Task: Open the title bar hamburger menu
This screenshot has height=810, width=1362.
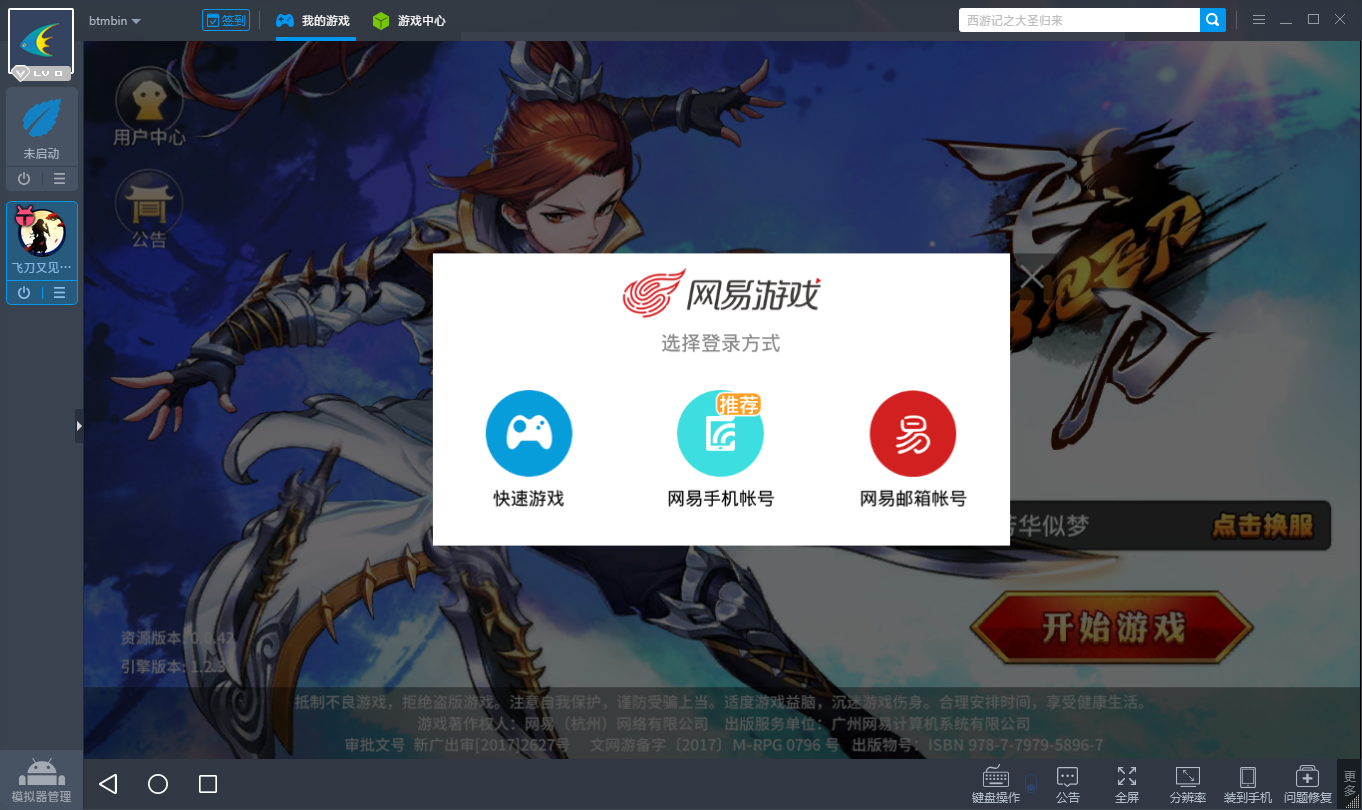Action: click(x=1259, y=20)
